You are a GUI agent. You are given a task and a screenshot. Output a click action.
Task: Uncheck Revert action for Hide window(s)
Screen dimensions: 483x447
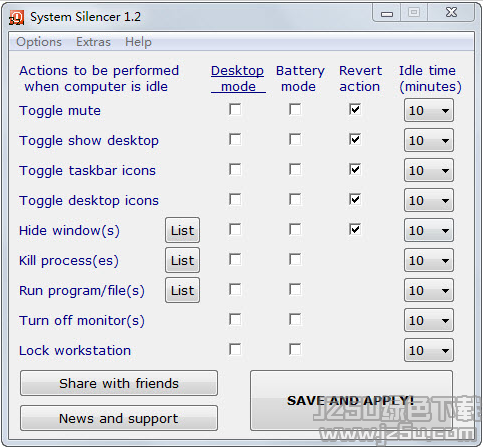click(355, 229)
